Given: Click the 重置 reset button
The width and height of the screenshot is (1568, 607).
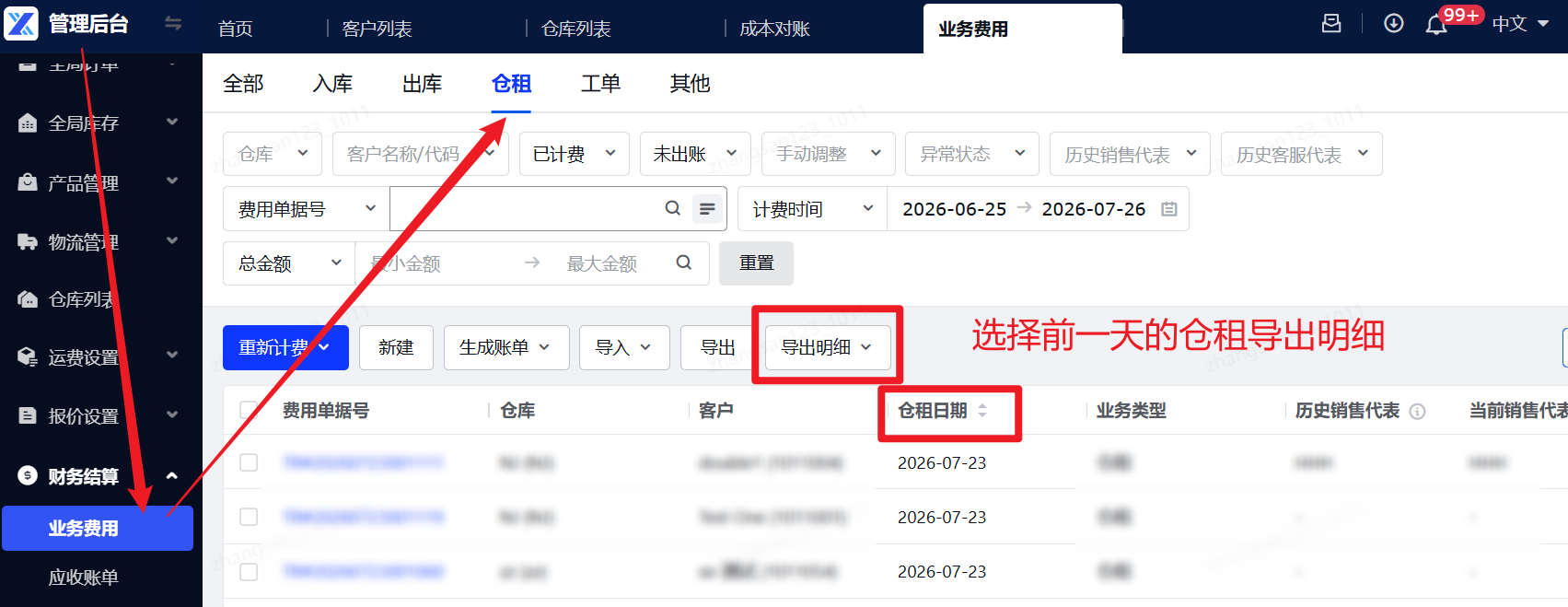Looking at the screenshot, I should click(756, 263).
